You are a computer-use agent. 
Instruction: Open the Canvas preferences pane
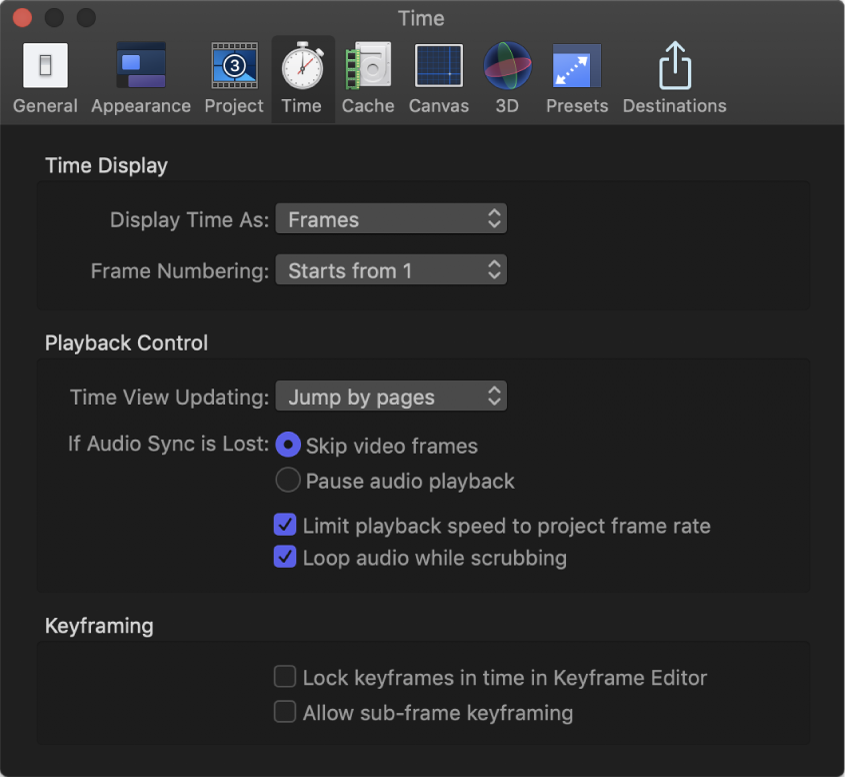[x=438, y=75]
